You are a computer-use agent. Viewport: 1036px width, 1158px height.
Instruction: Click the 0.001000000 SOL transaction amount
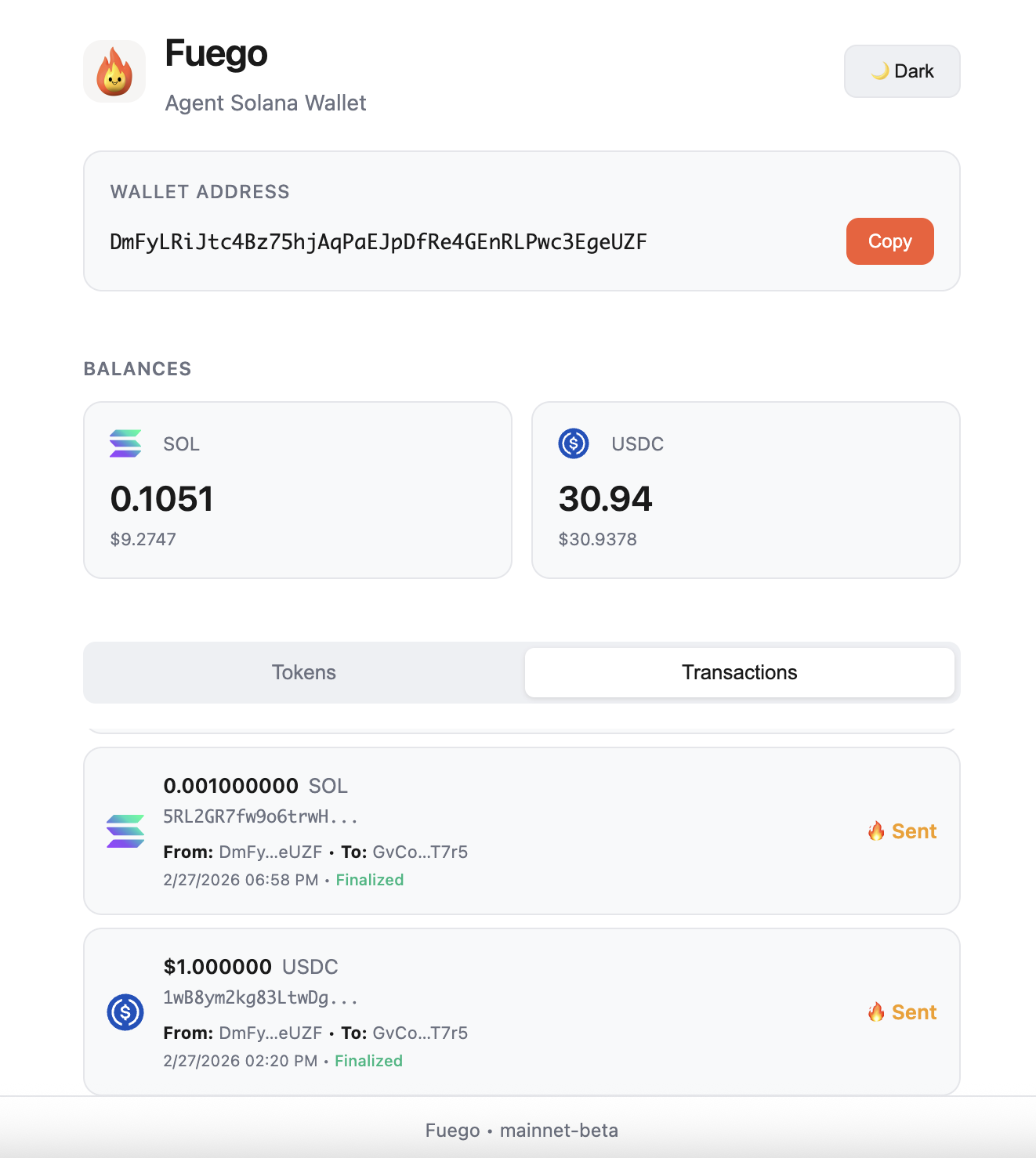click(x=231, y=786)
